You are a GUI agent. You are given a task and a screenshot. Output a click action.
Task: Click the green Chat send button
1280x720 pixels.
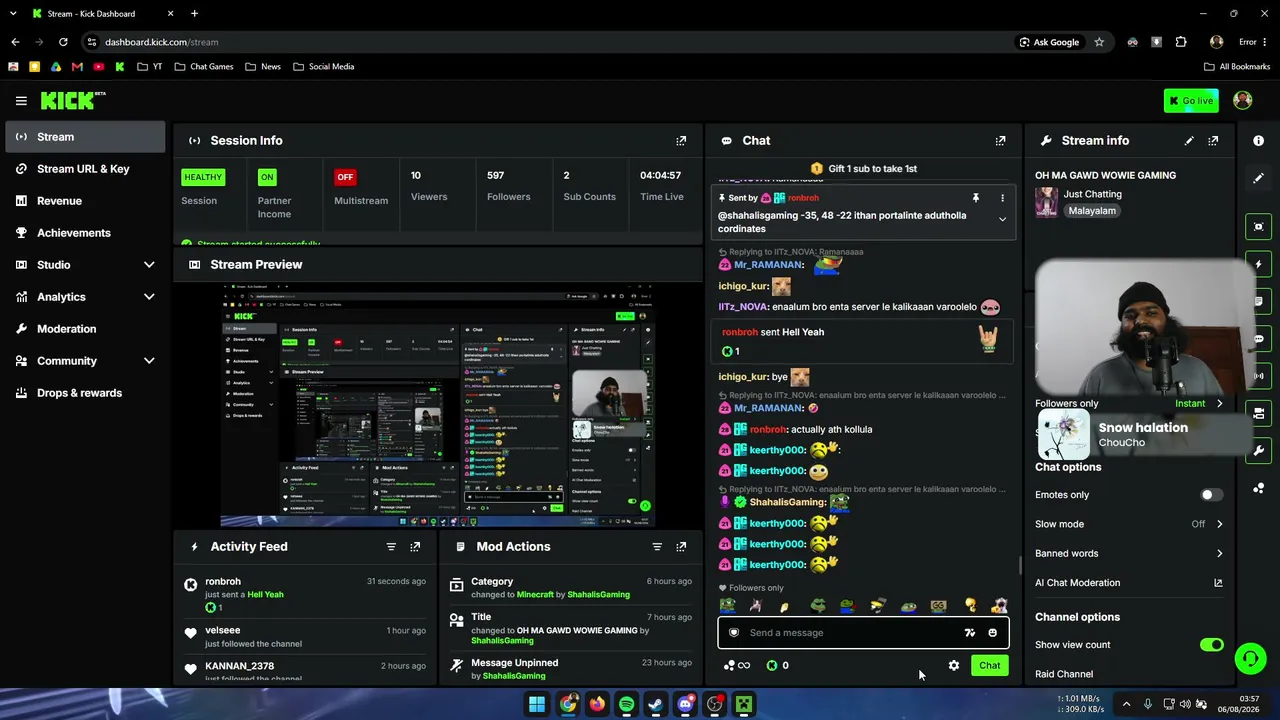pos(990,665)
